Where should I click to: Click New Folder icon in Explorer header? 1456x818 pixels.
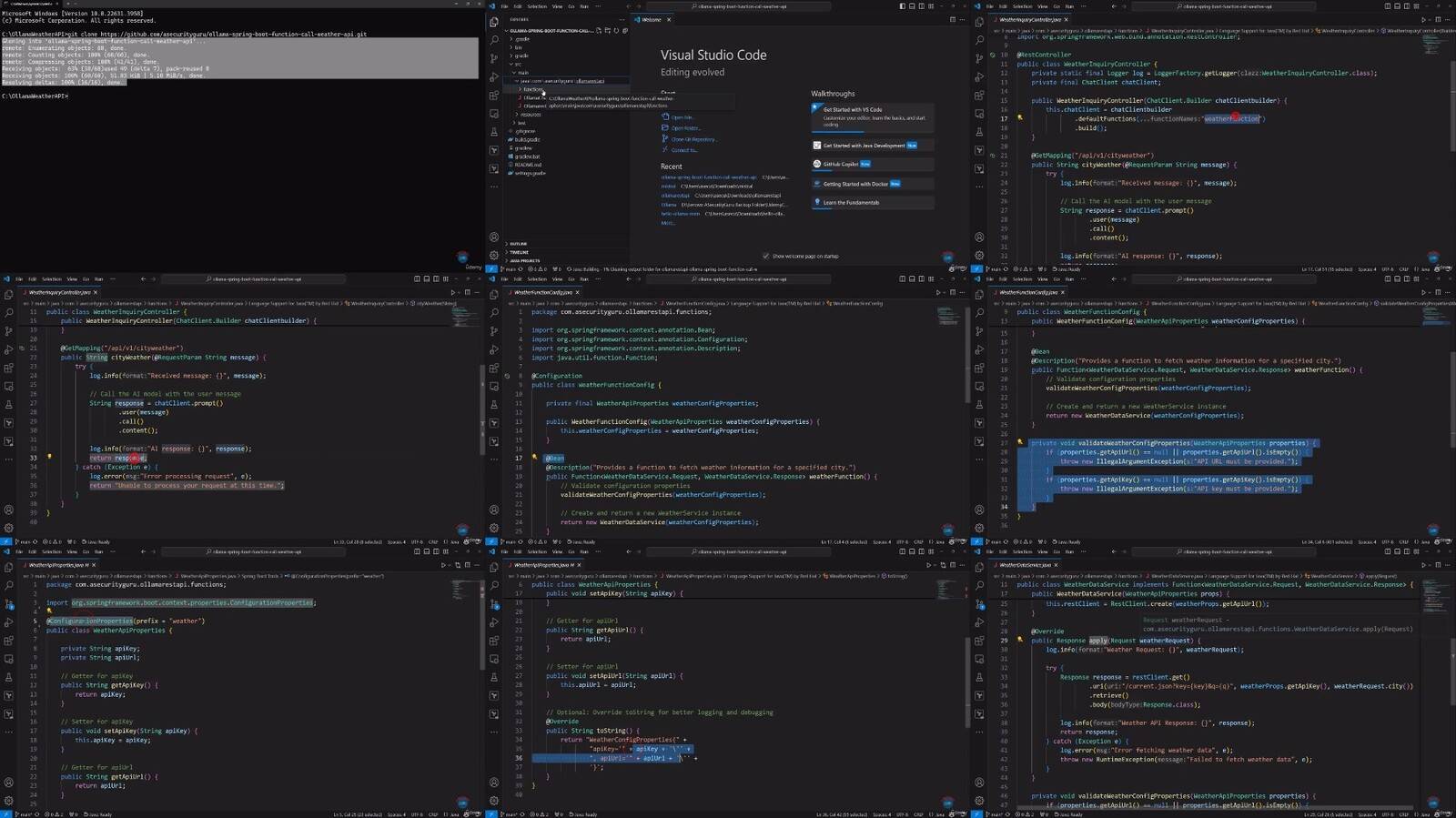tap(608, 30)
